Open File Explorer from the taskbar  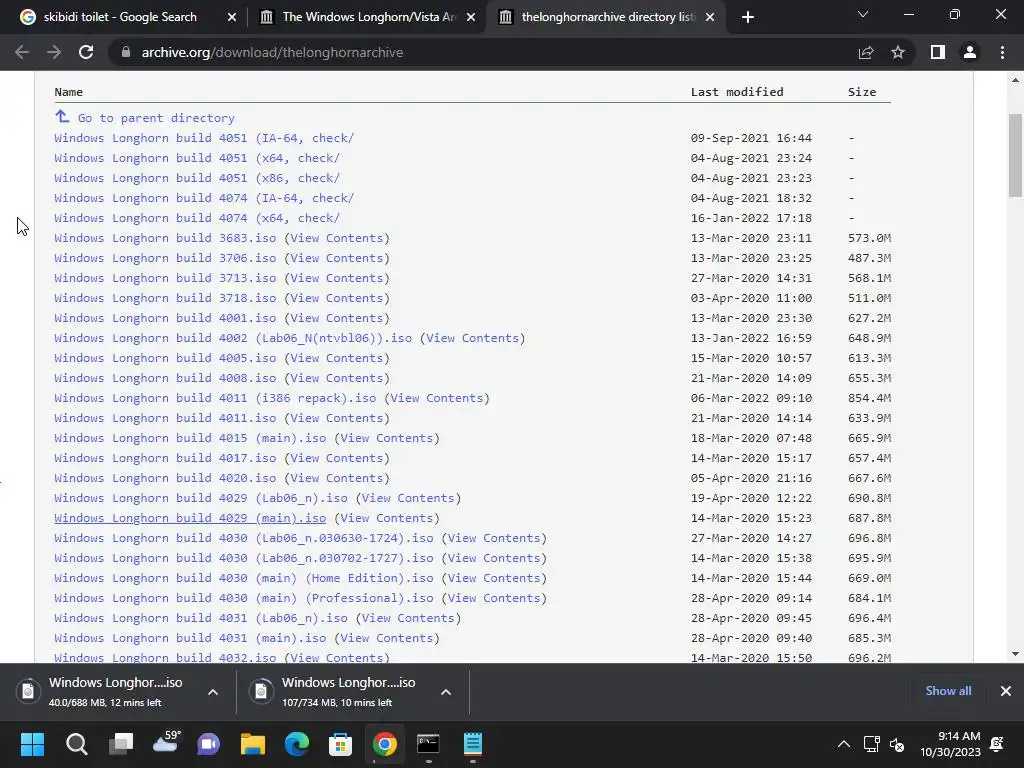253,744
